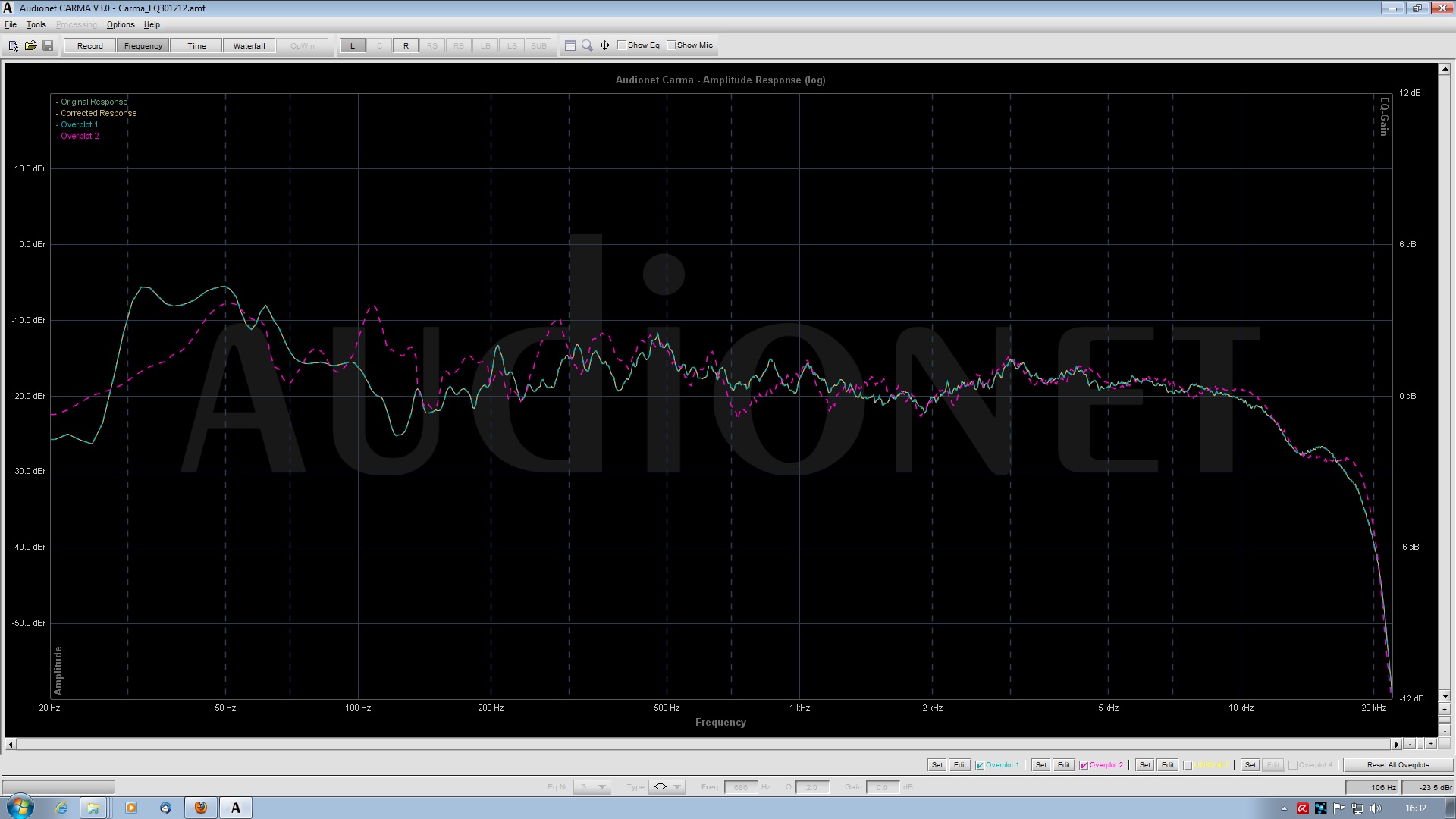Click the Open file folder icon

31,45
